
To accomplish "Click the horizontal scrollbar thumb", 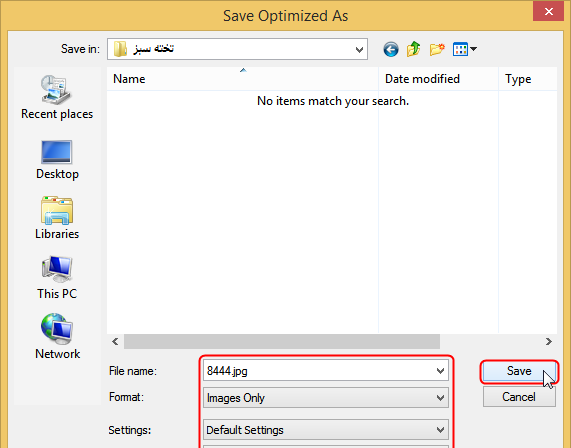I will (282, 342).
